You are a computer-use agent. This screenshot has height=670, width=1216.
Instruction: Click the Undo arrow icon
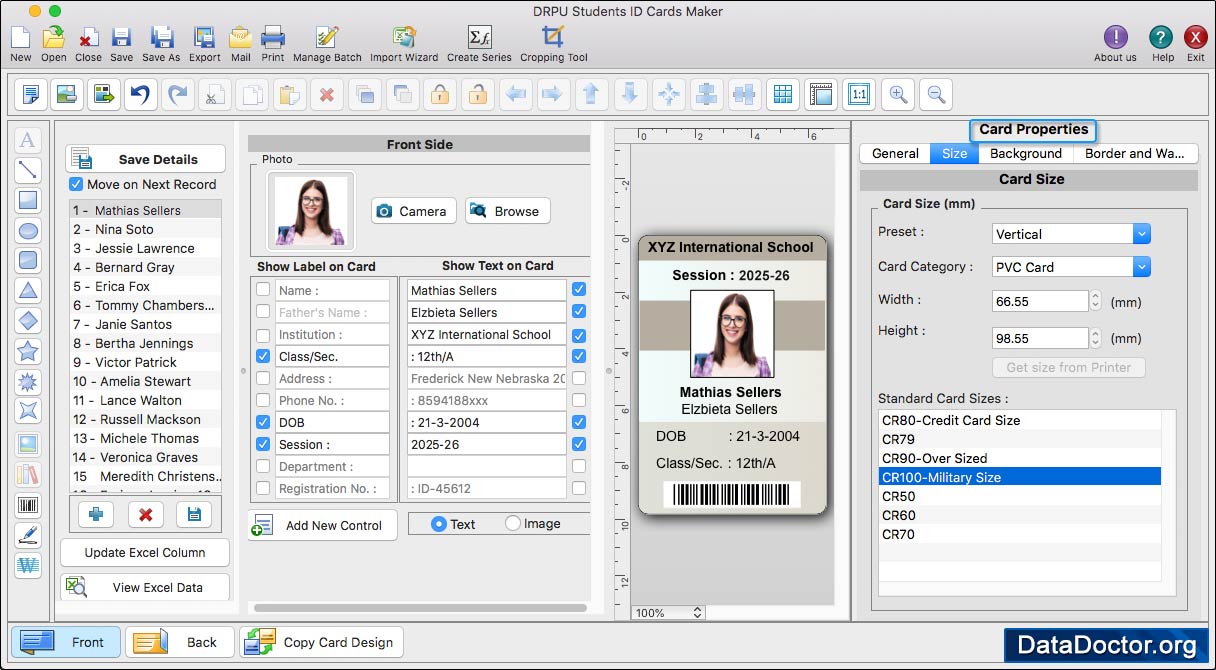(139, 95)
